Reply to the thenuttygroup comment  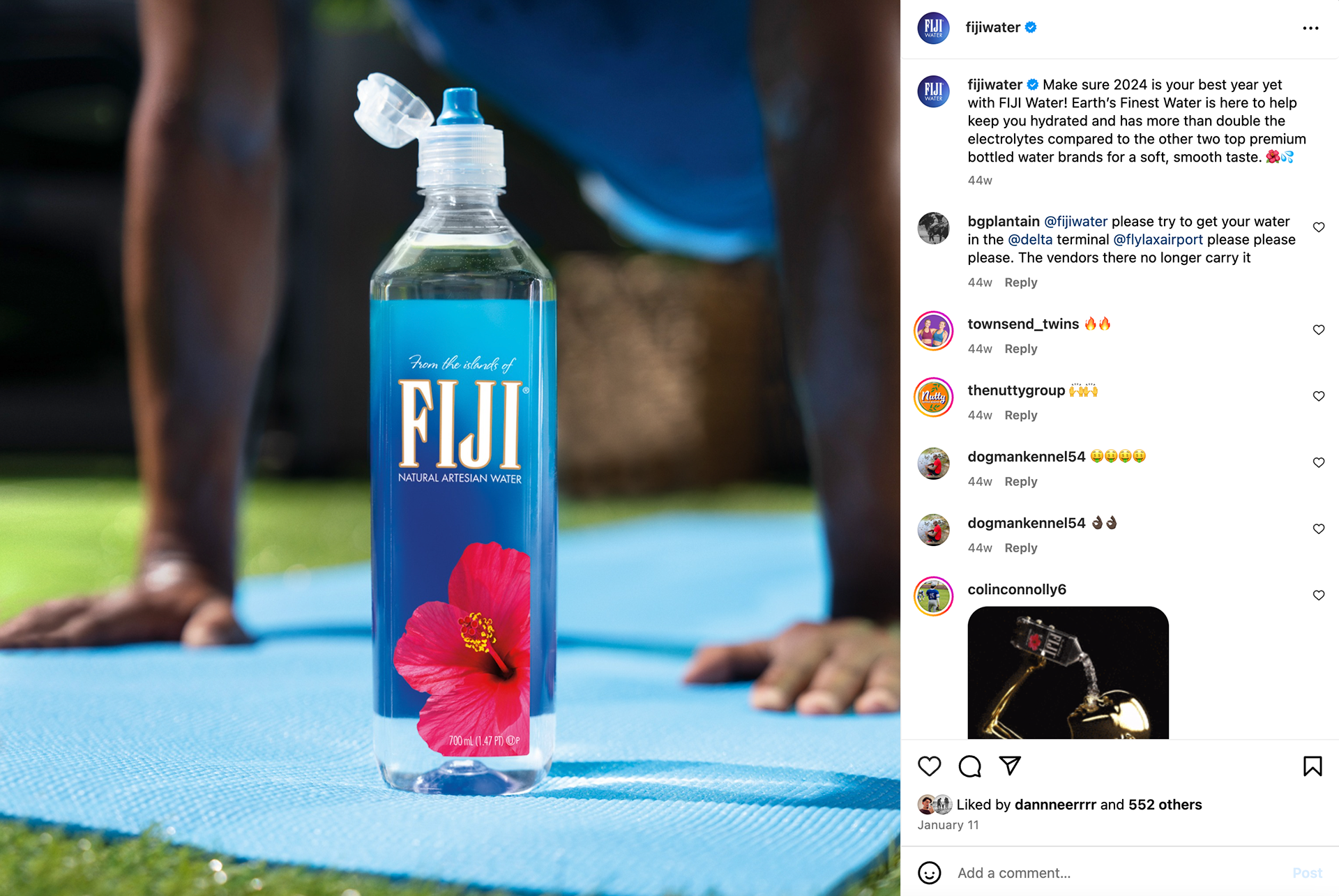(x=1021, y=415)
